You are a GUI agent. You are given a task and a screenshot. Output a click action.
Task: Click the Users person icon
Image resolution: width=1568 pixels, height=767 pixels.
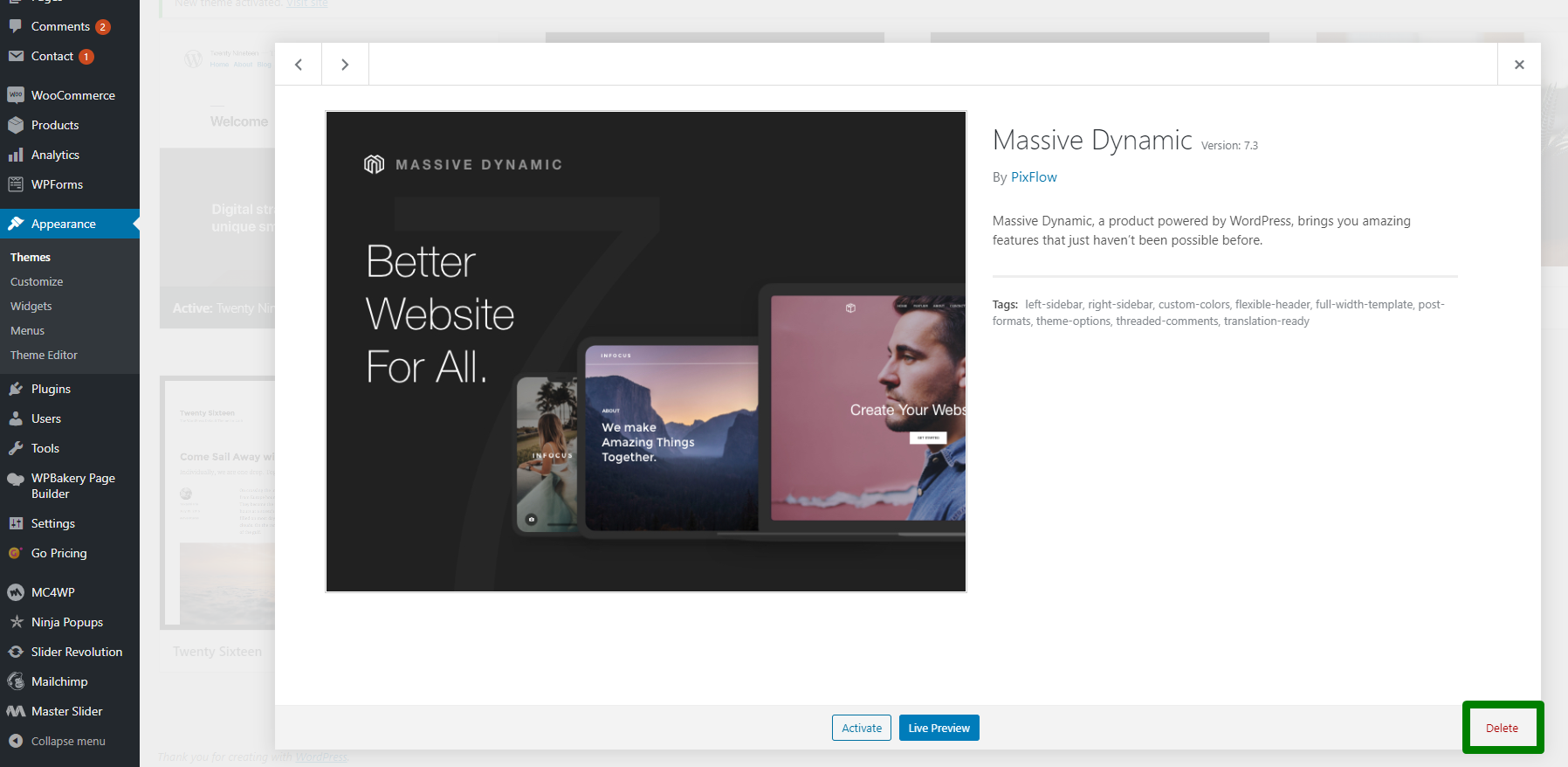[16, 418]
